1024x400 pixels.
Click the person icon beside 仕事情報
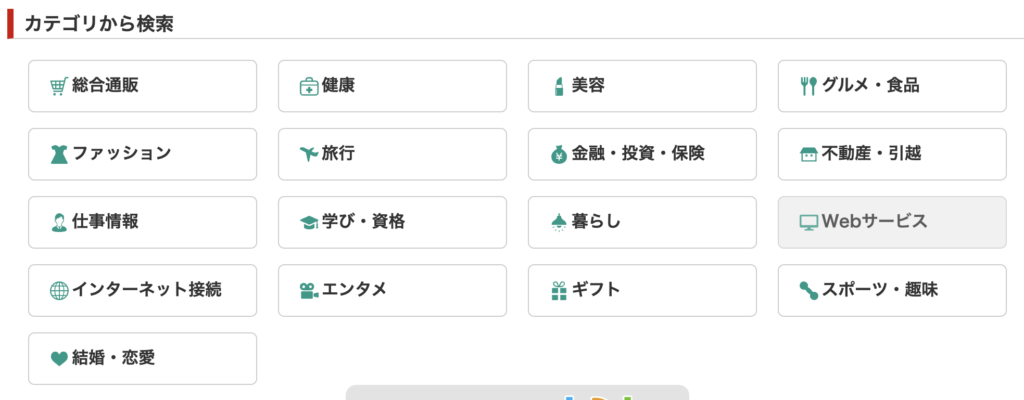click(59, 223)
